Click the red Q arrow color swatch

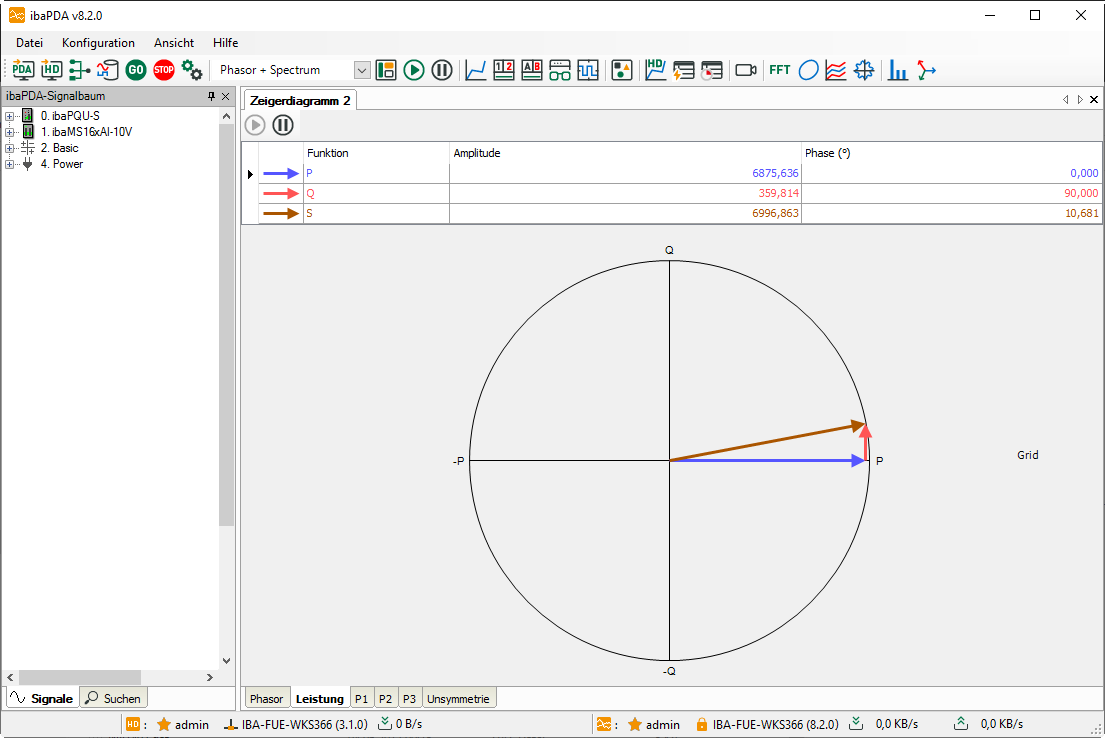[281, 194]
